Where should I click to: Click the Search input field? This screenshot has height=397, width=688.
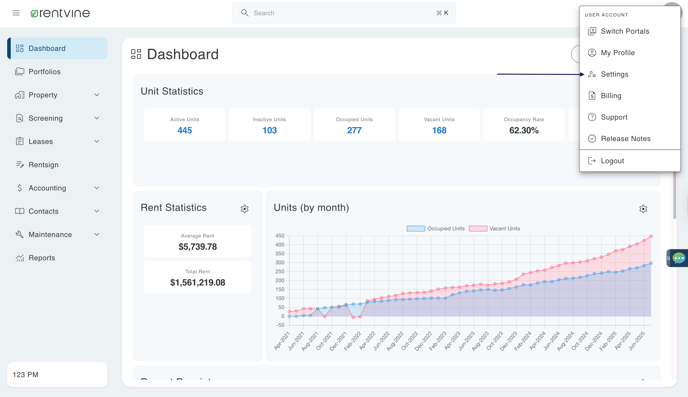click(x=344, y=13)
